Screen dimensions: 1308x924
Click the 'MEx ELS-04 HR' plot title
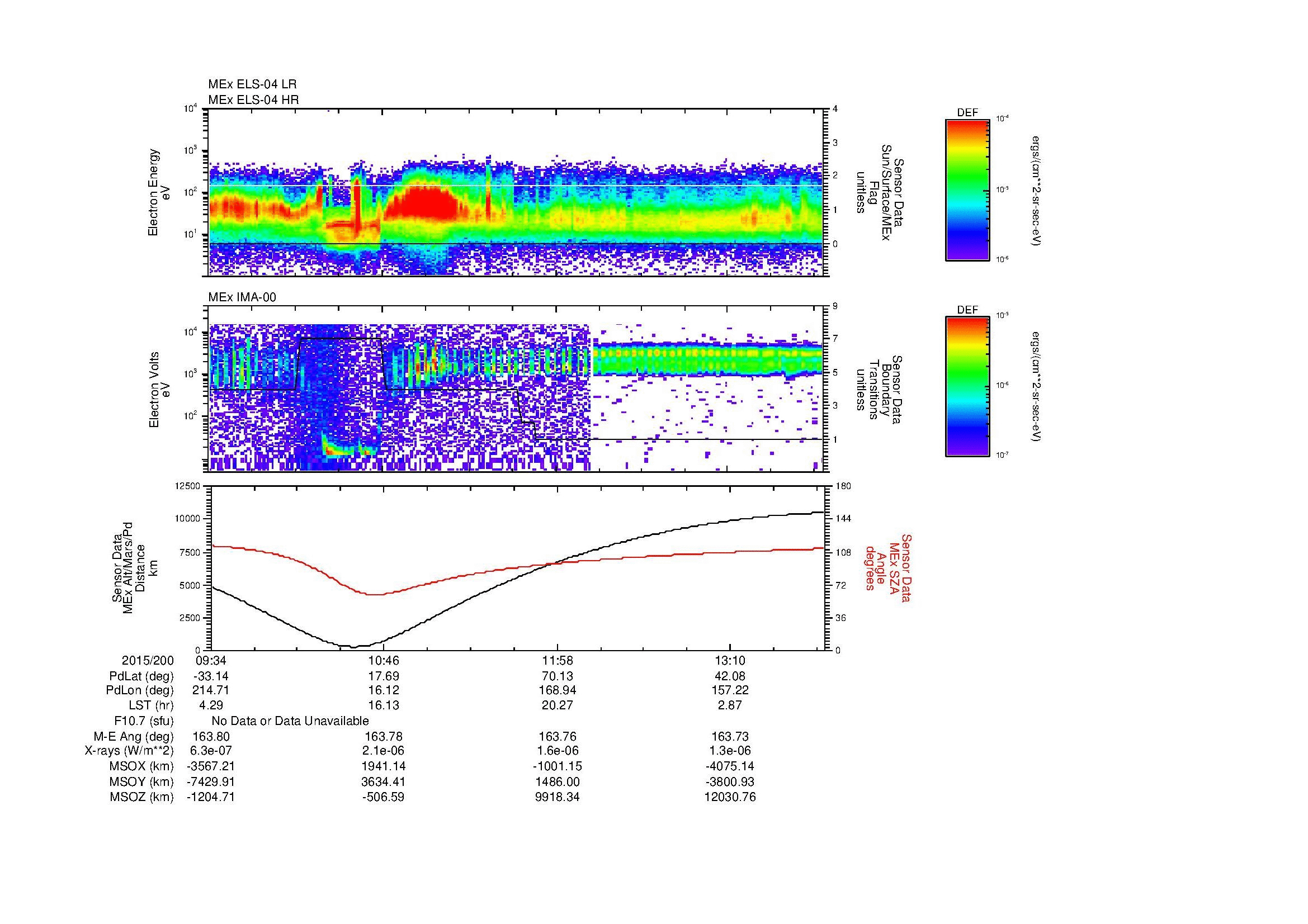[x=253, y=100]
